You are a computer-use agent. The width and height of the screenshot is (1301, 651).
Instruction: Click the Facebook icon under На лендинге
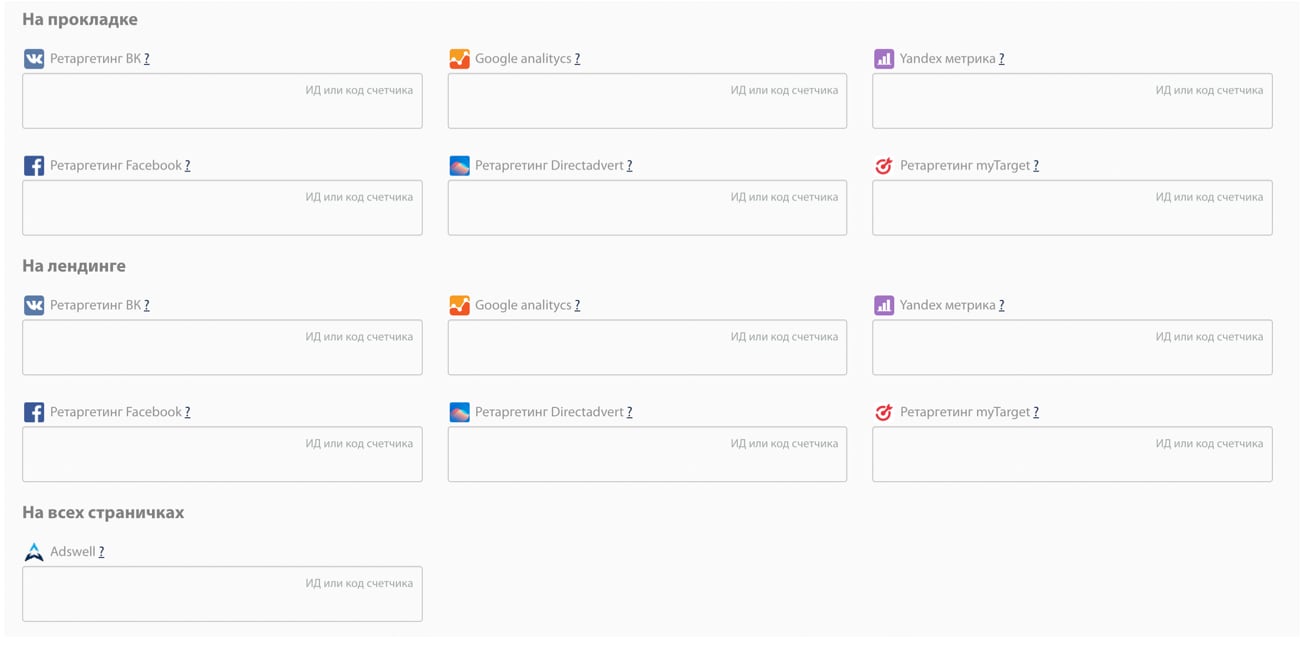[34, 412]
